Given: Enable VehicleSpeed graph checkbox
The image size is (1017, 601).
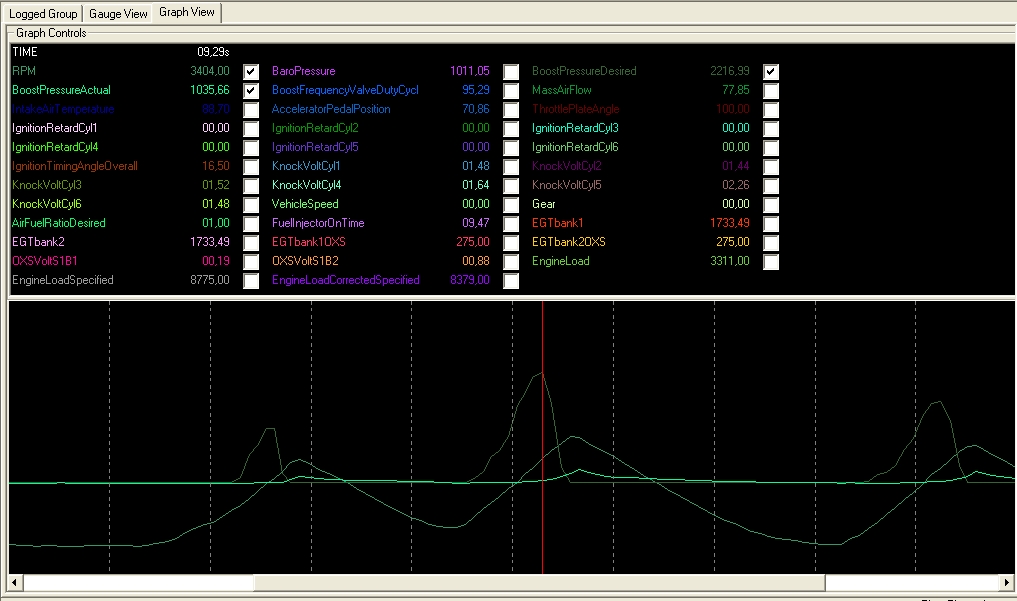Looking at the screenshot, I should pos(511,205).
